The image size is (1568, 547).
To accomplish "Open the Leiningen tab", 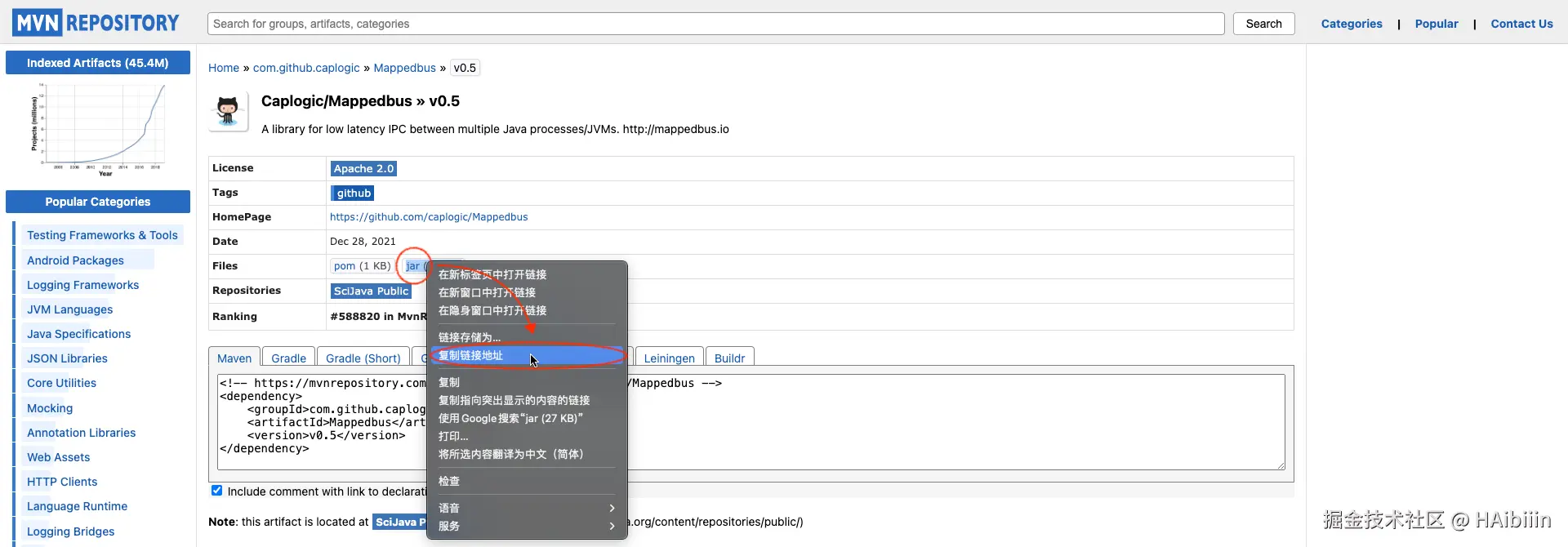I will pos(669,358).
